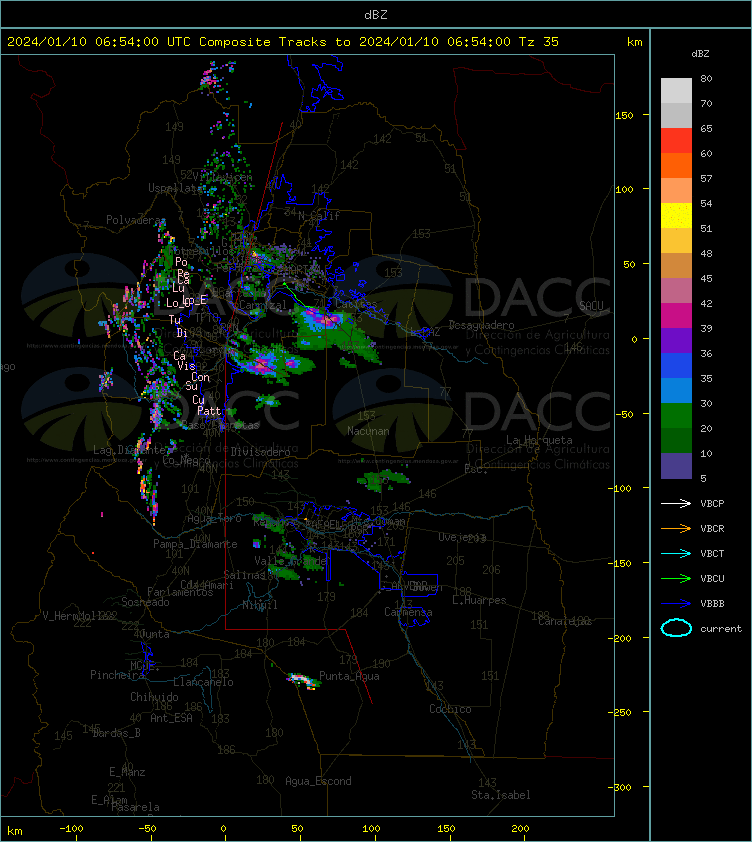Pick the dark orange 60 dBZ color band
This screenshot has width=752, height=842.
coord(676,165)
